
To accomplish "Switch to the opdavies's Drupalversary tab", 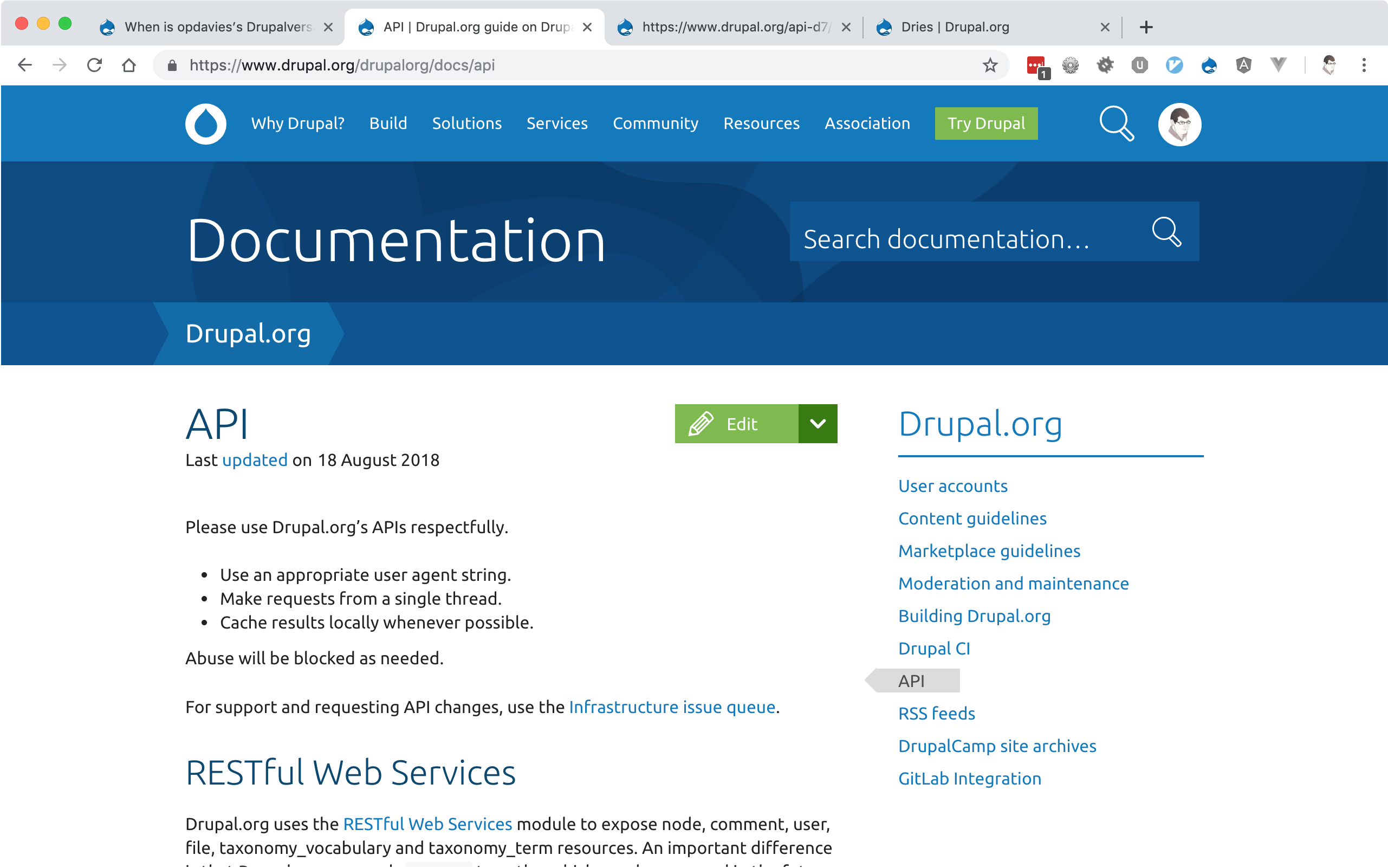I will (x=218, y=27).
